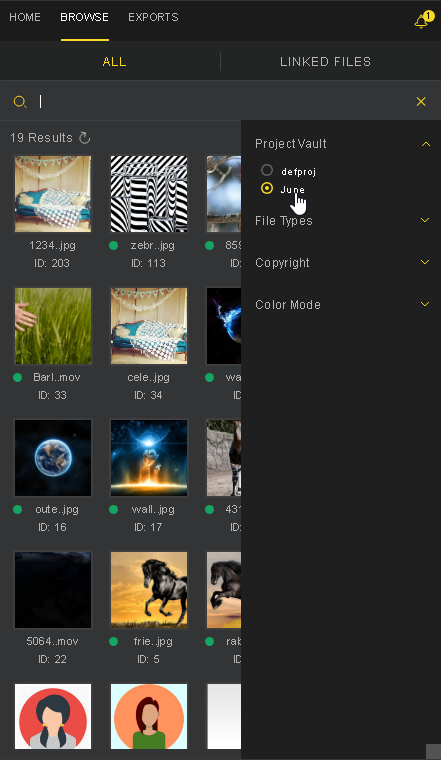Click green status dot beside Barl..mov
441x760 pixels.
17,378
